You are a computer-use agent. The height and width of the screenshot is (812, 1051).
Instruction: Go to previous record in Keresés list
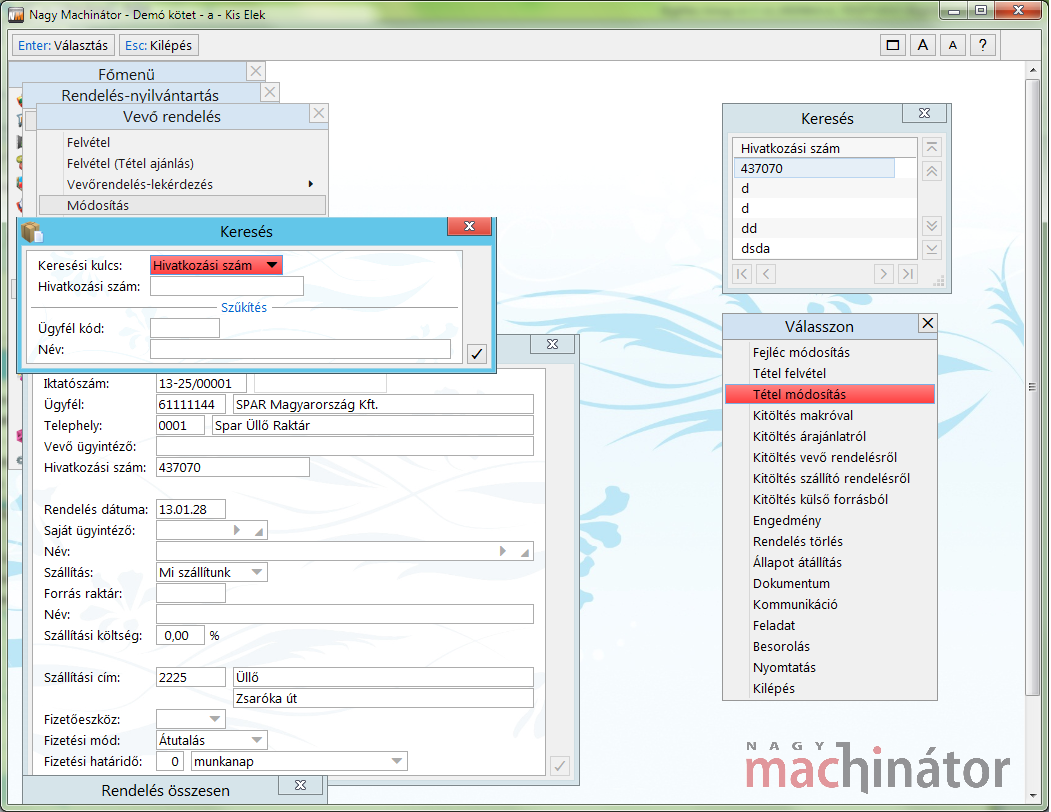click(766, 274)
